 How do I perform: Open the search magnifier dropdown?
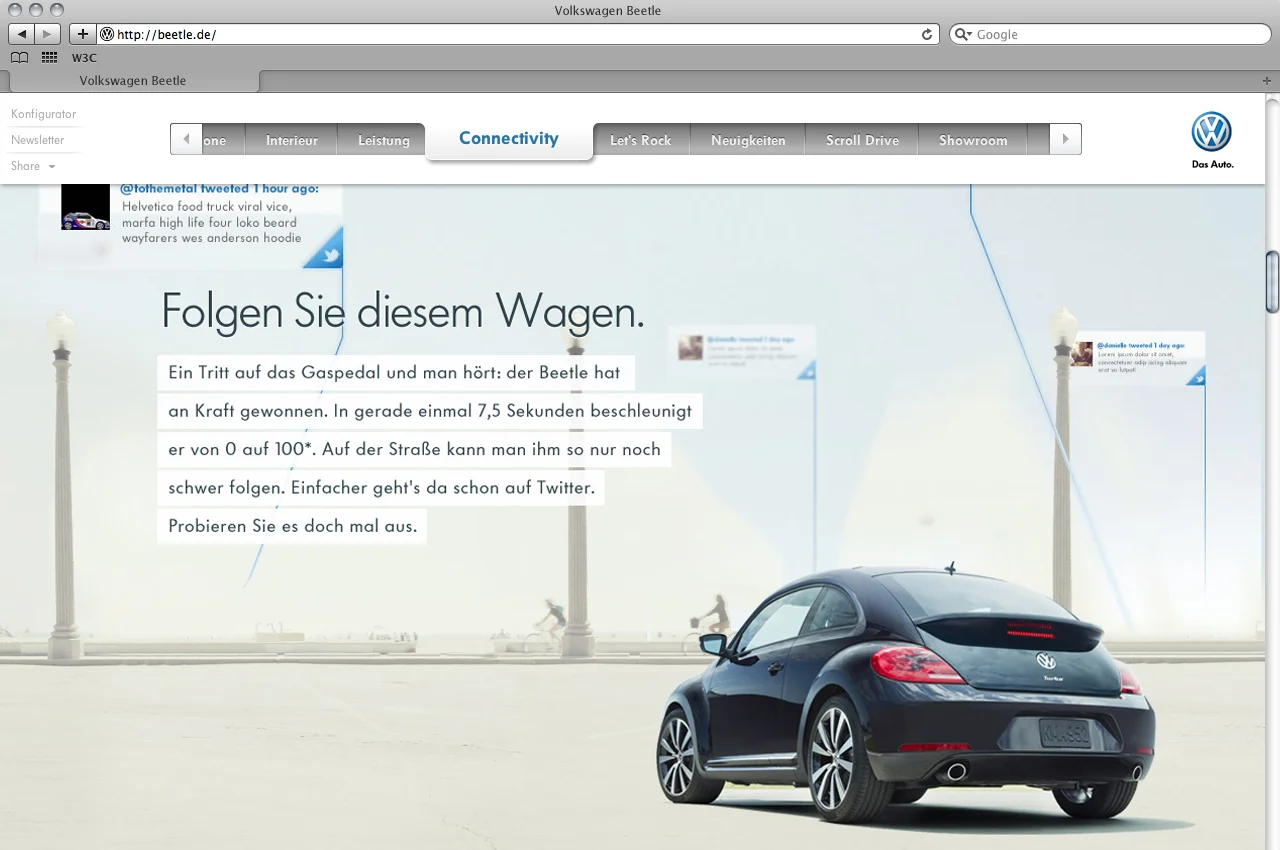[x=964, y=34]
